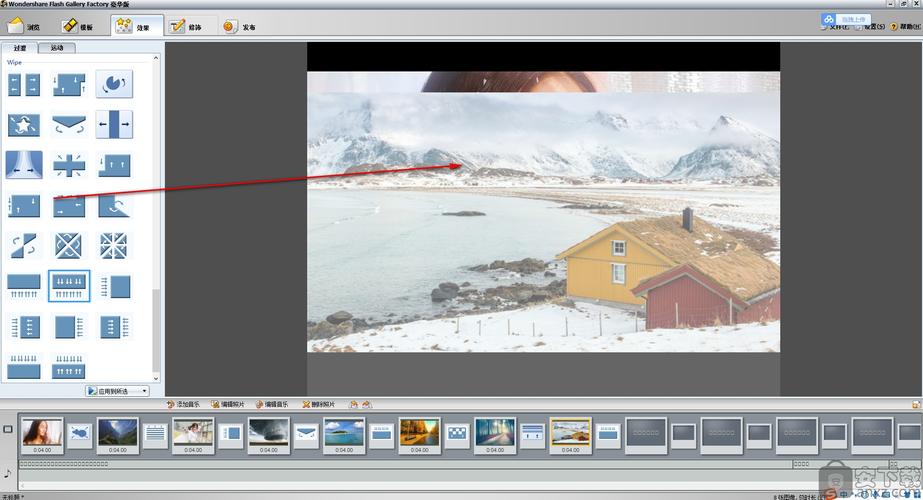Select the autumn road photo thumbnail

coord(419,435)
